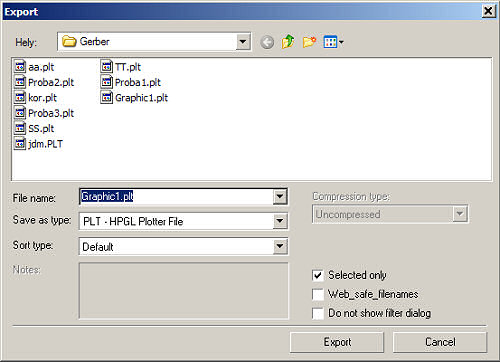
Task: Select file name SS.plt
Action: [x=41, y=128]
